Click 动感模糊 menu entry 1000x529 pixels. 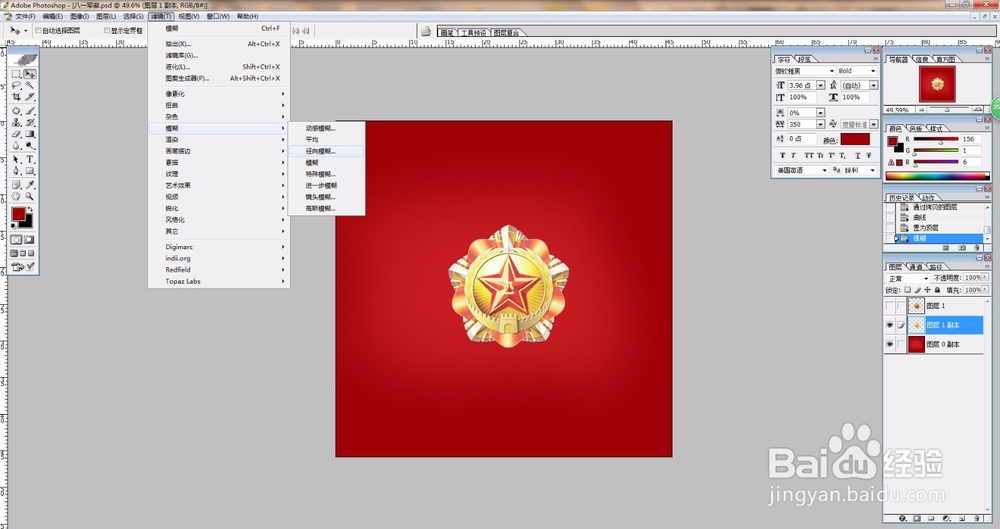327,128
